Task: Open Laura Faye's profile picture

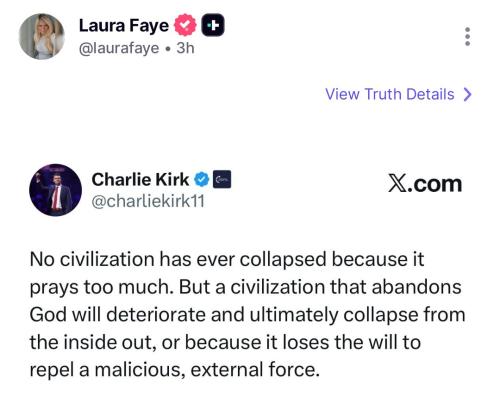Action: tap(42, 36)
